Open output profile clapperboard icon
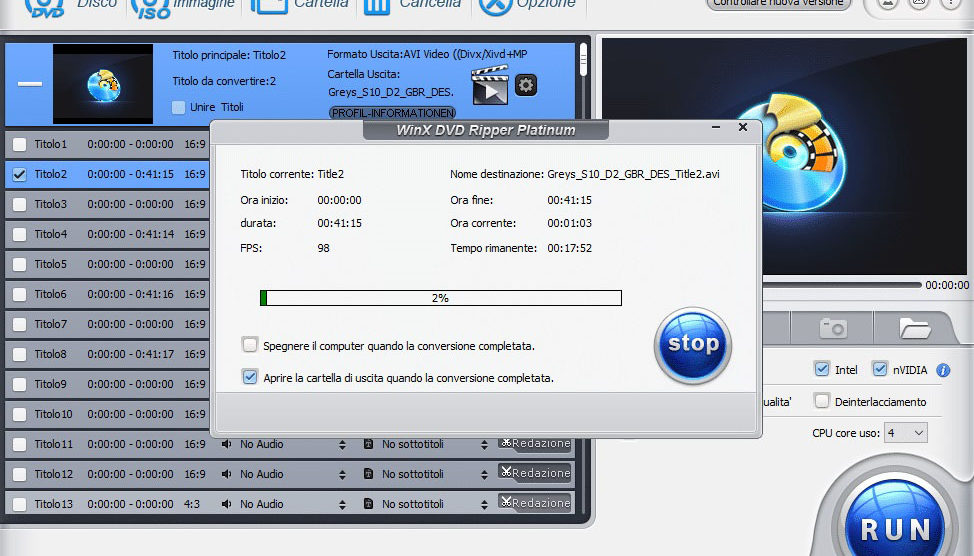The width and height of the screenshot is (974, 556). [490, 86]
